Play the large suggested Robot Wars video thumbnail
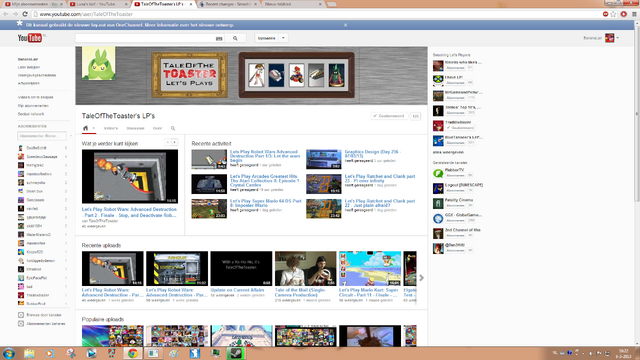The width and height of the screenshot is (640, 360). click(x=130, y=176)
